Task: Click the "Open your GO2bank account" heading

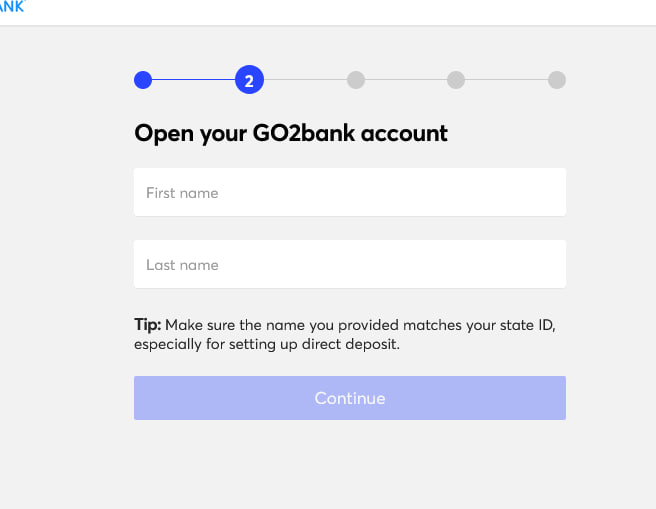Action: tap(291, 133)
